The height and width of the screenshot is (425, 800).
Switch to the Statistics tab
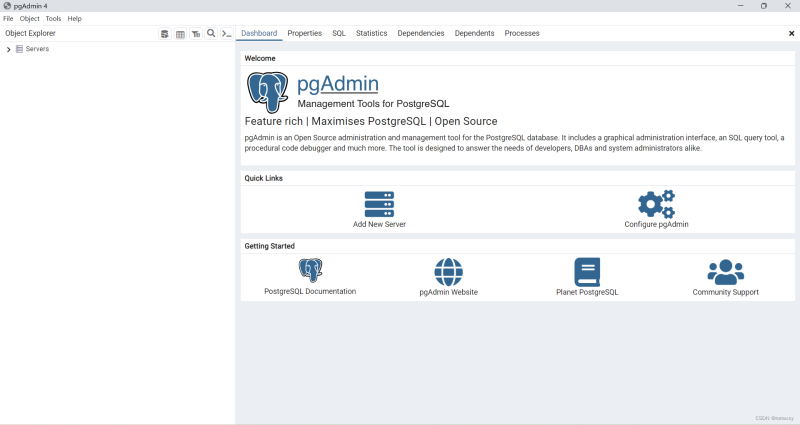pos(371,33)
